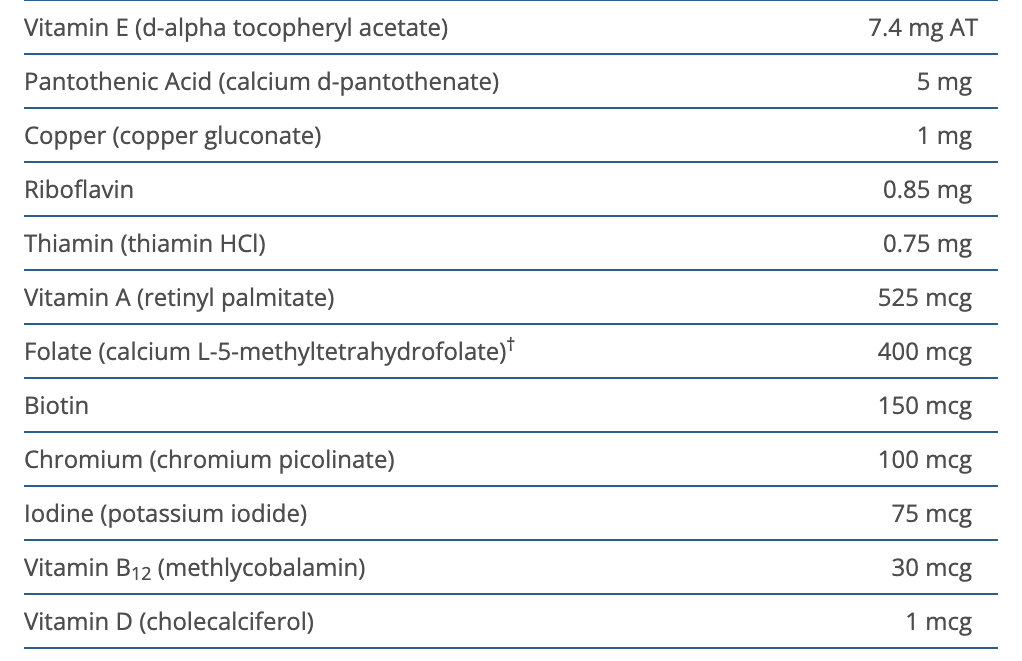
Task: Click the Vitamin A (retinyl palmitate) label
Action: (179, 297)
